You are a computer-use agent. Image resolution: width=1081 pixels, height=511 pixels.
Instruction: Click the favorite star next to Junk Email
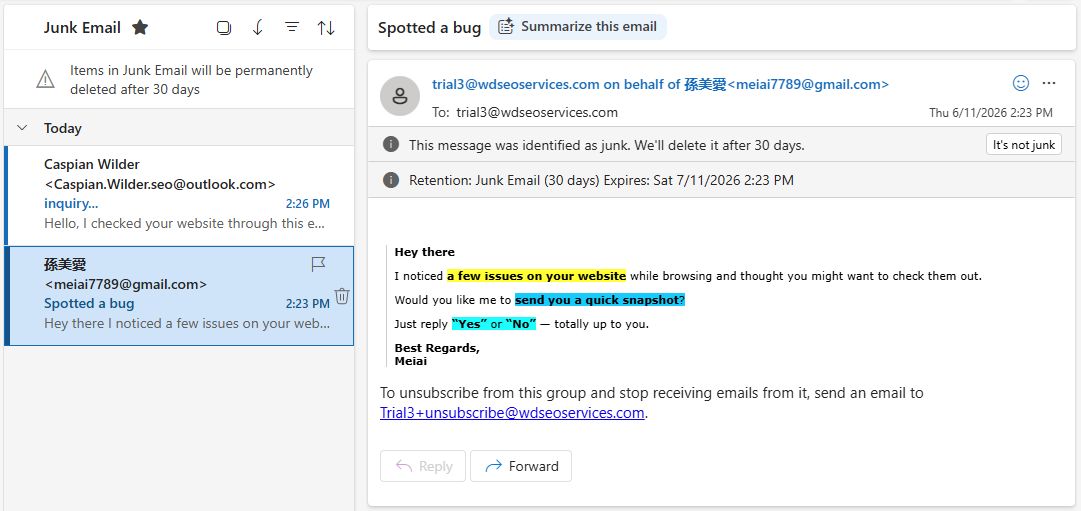pyautogui.click(x=141, y=28)
